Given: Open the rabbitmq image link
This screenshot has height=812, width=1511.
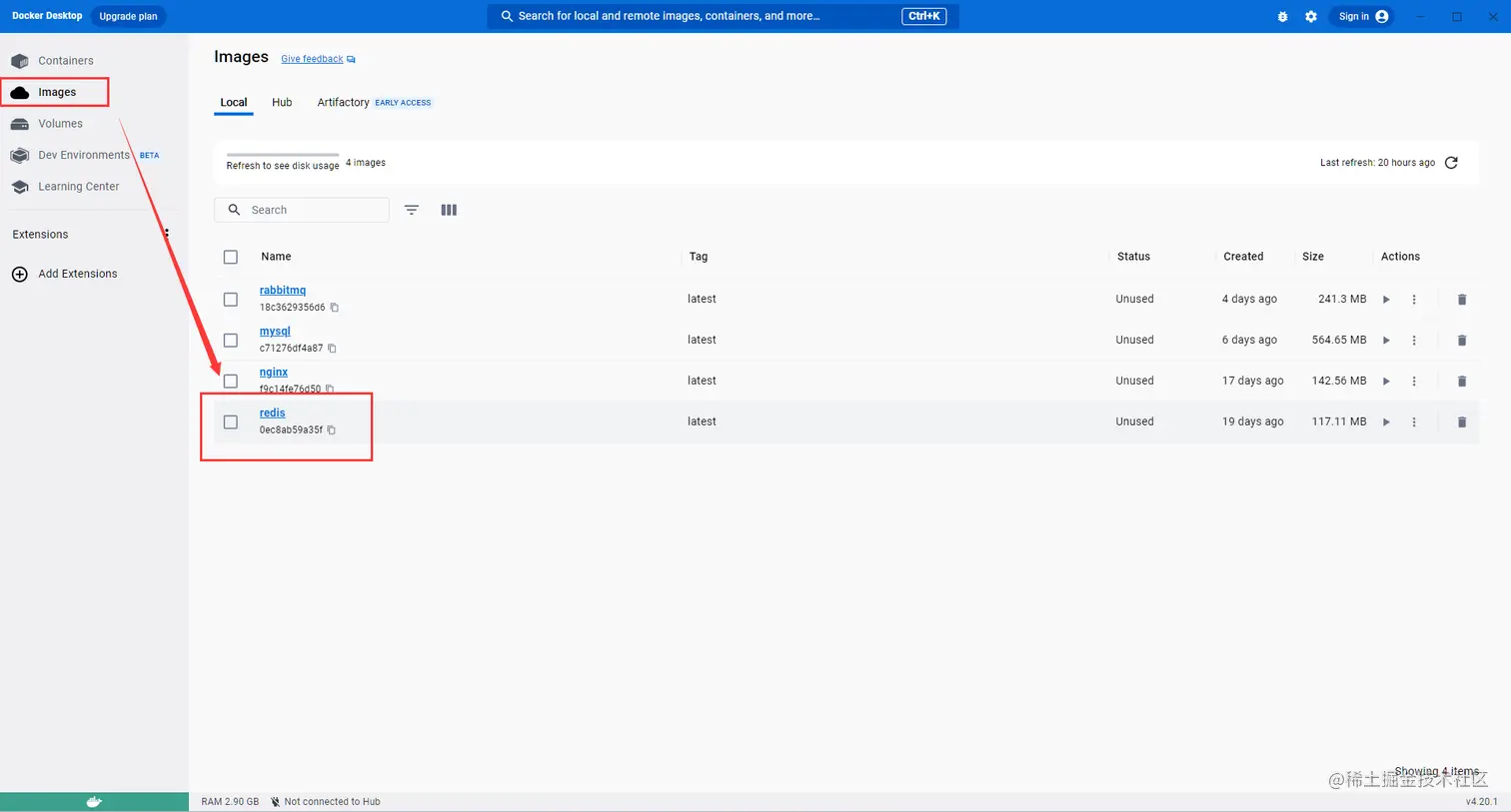Looking at the screenshot, I should point(283,291).
